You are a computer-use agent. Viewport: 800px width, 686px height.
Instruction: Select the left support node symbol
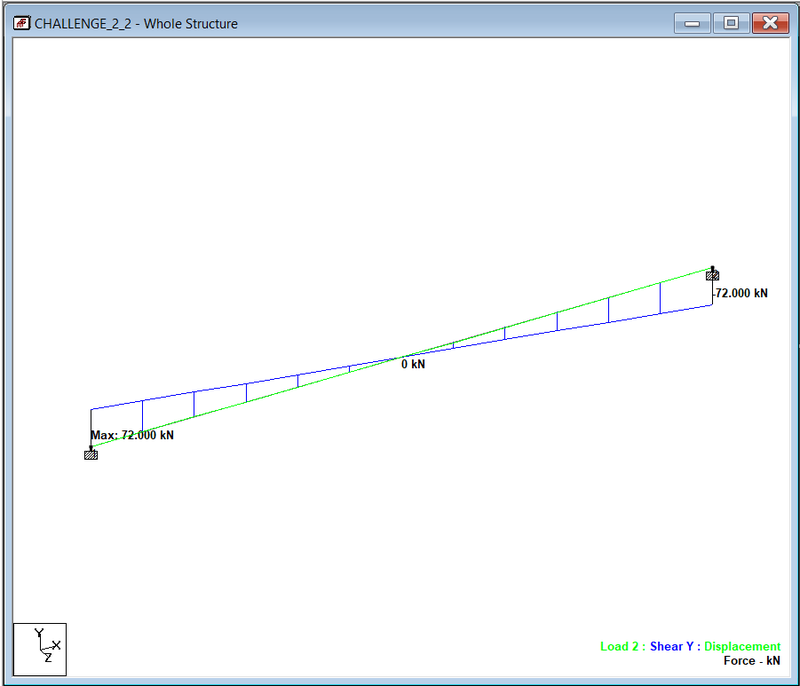tap(91, 453)
